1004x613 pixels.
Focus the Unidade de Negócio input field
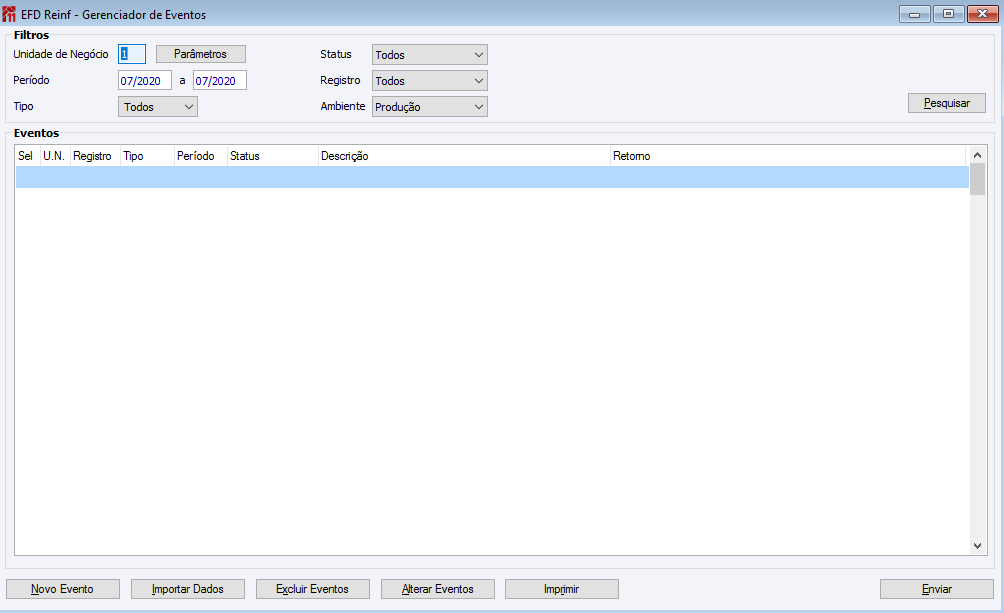coord(132,54)
